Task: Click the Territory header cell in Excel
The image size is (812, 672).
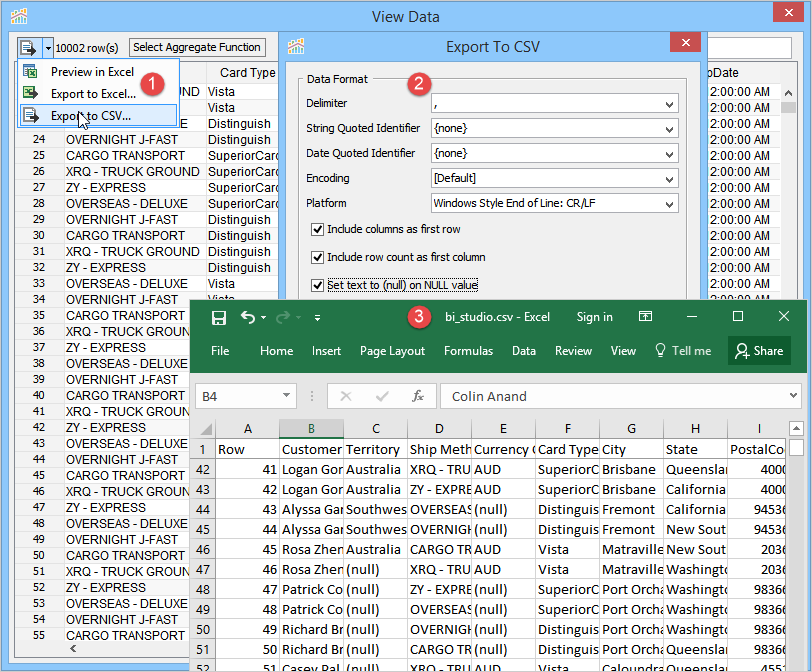Action: click(375, 449)
